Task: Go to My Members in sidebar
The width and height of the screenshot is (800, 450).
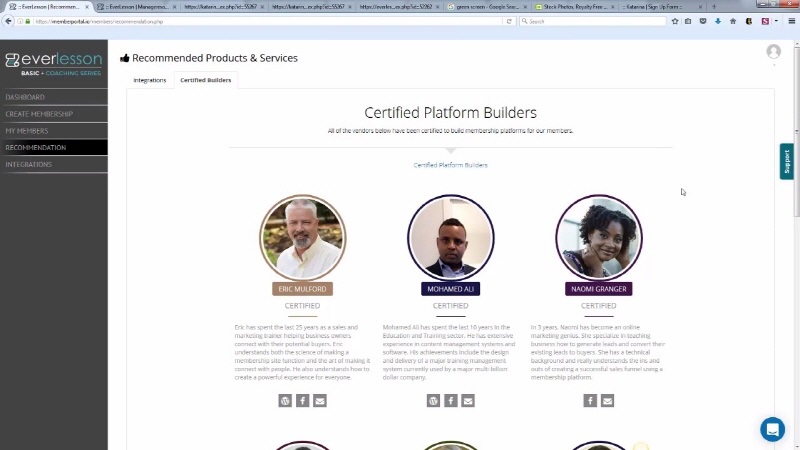Action: (x=54, y=131)
